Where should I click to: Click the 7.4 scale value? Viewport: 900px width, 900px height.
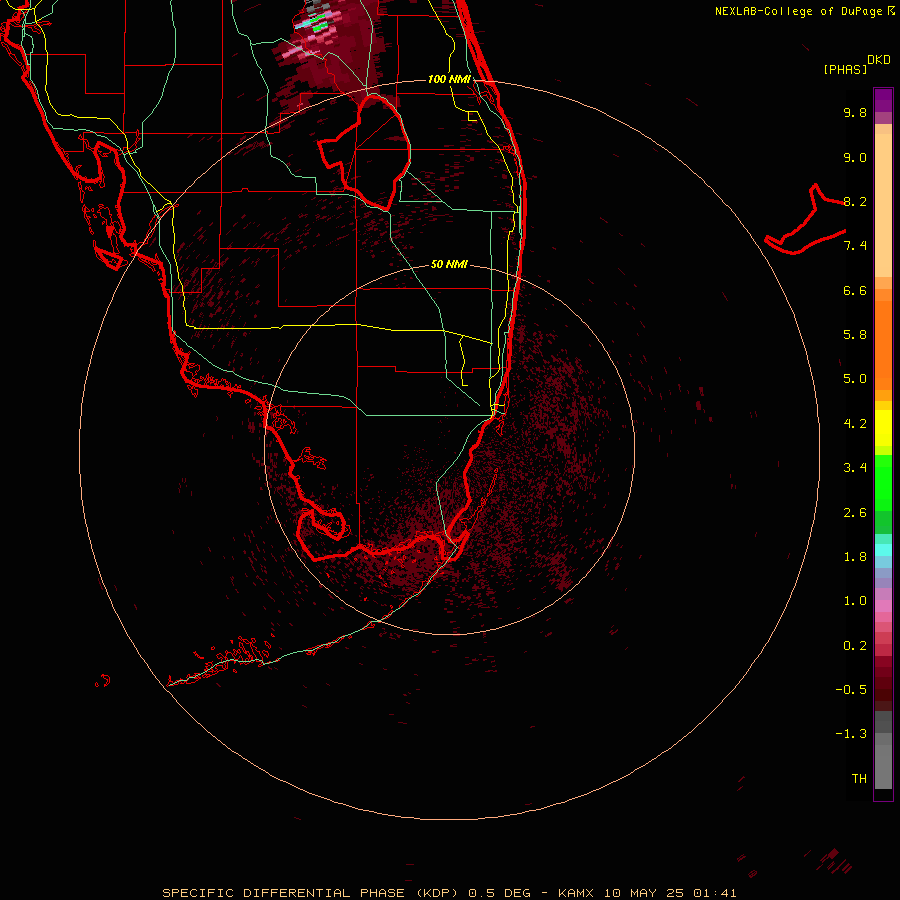click(x=855, y=246)
